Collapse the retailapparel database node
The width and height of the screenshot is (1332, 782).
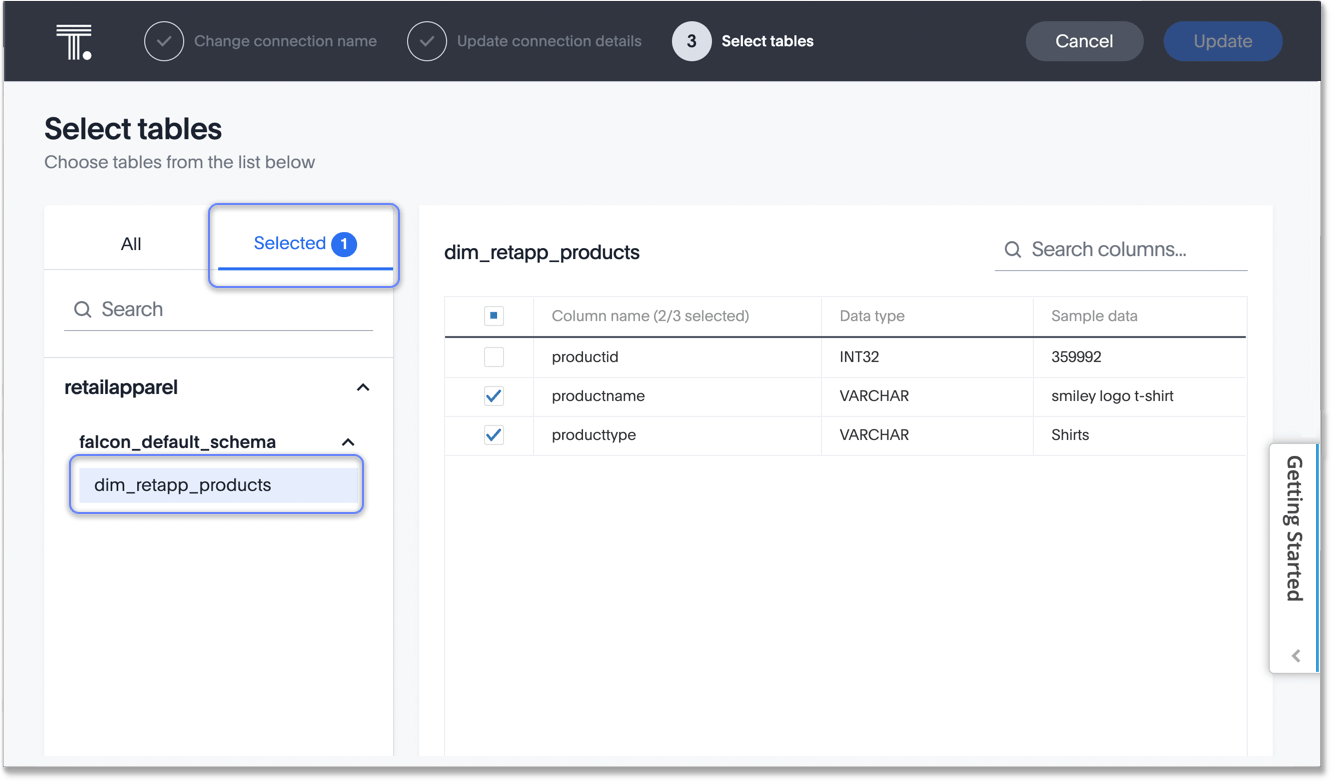coord(363,388)
